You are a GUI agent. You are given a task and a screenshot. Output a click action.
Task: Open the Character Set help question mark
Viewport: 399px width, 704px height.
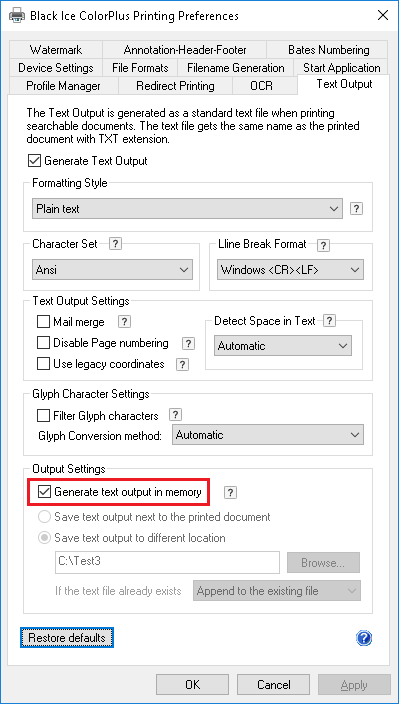click(116, 244)
